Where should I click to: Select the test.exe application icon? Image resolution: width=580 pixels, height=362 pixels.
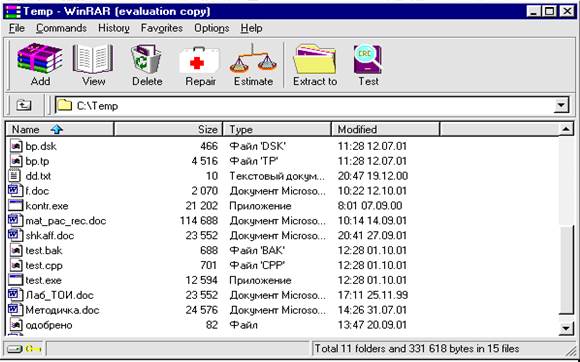tap(16, 280)
